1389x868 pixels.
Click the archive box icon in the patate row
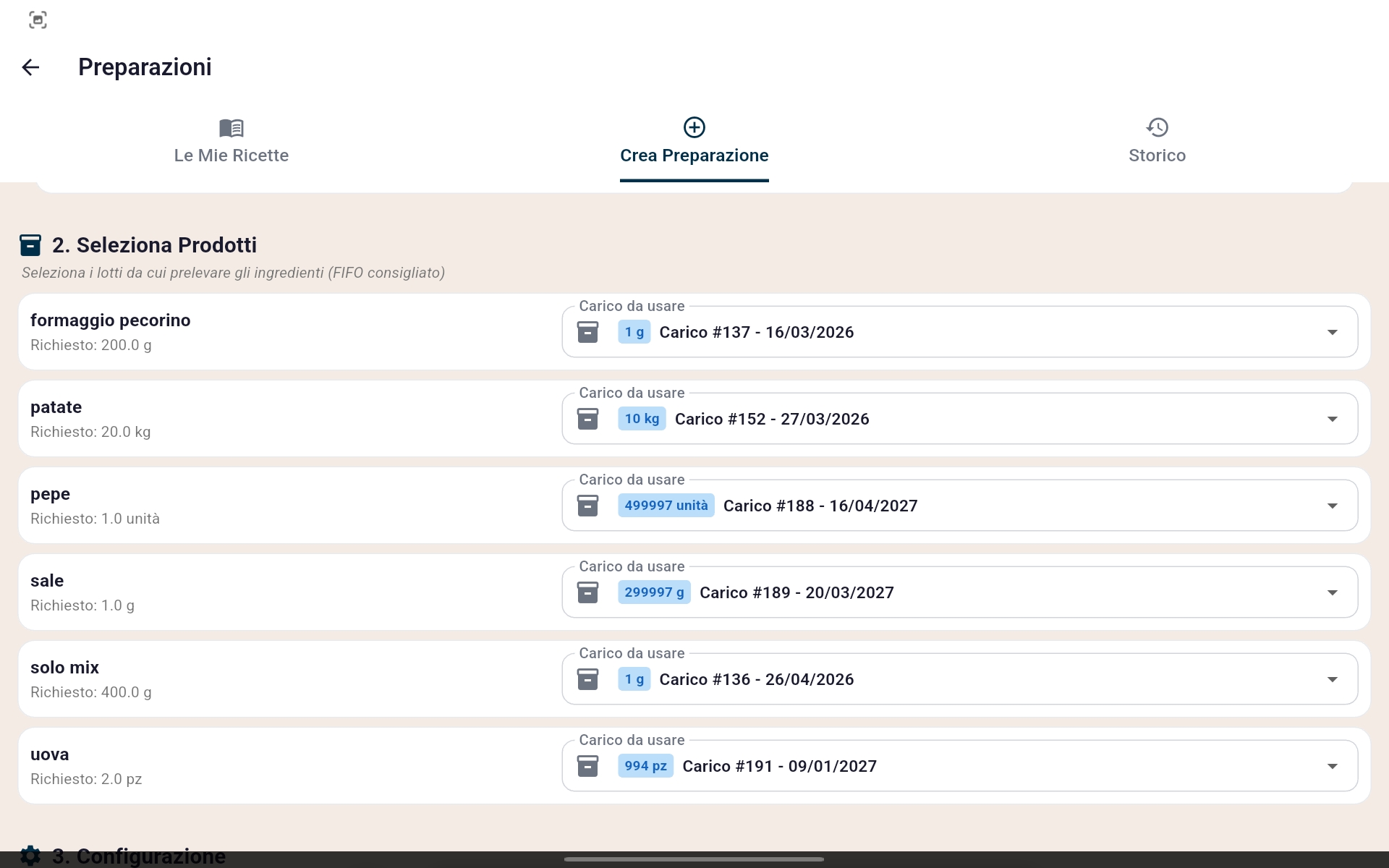tap(587, 419)
